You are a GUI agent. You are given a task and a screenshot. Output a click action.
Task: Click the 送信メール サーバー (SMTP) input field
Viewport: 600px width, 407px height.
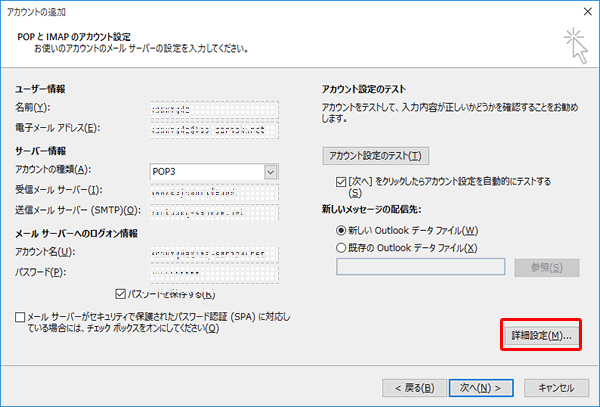point(214,212)
